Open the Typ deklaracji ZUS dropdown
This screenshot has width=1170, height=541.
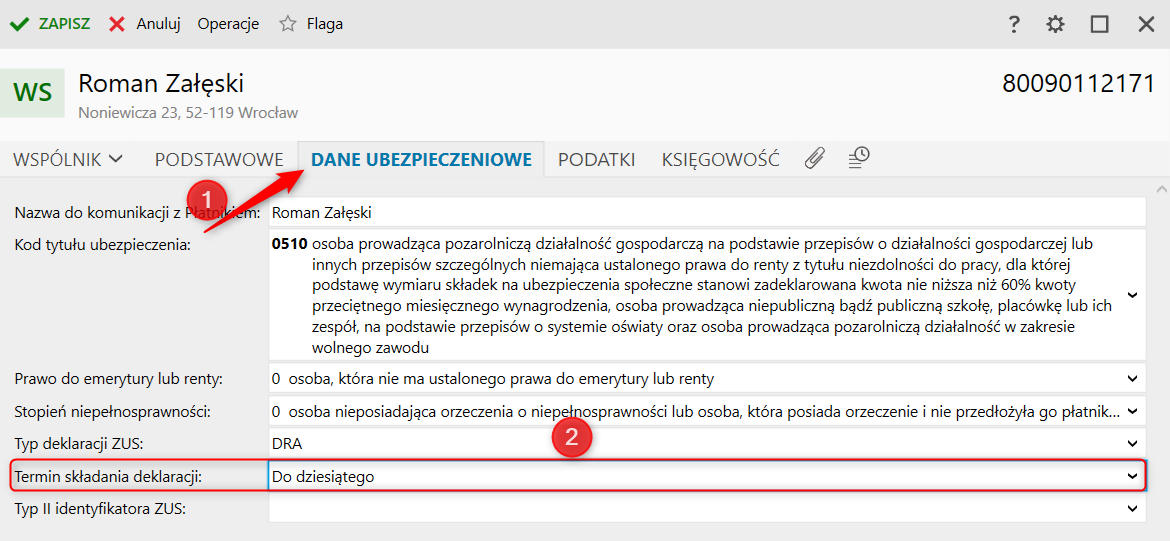[1132, 444]
